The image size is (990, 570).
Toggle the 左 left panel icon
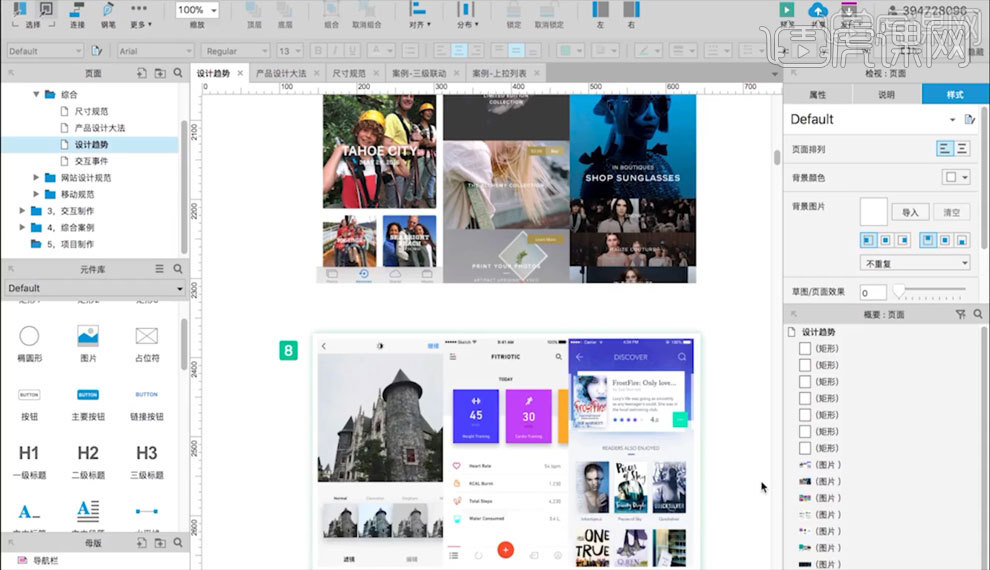pyautogui.click(x=600, y=9)
